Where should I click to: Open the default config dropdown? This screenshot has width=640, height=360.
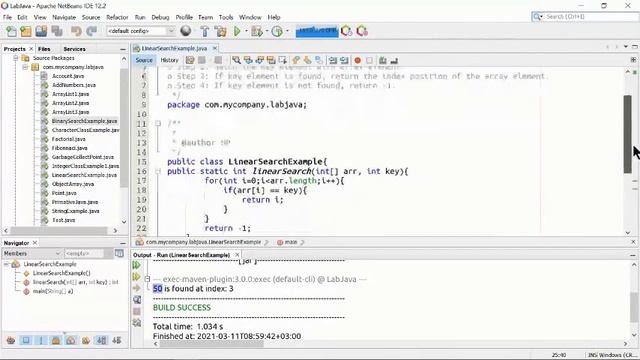click(140, 31)
